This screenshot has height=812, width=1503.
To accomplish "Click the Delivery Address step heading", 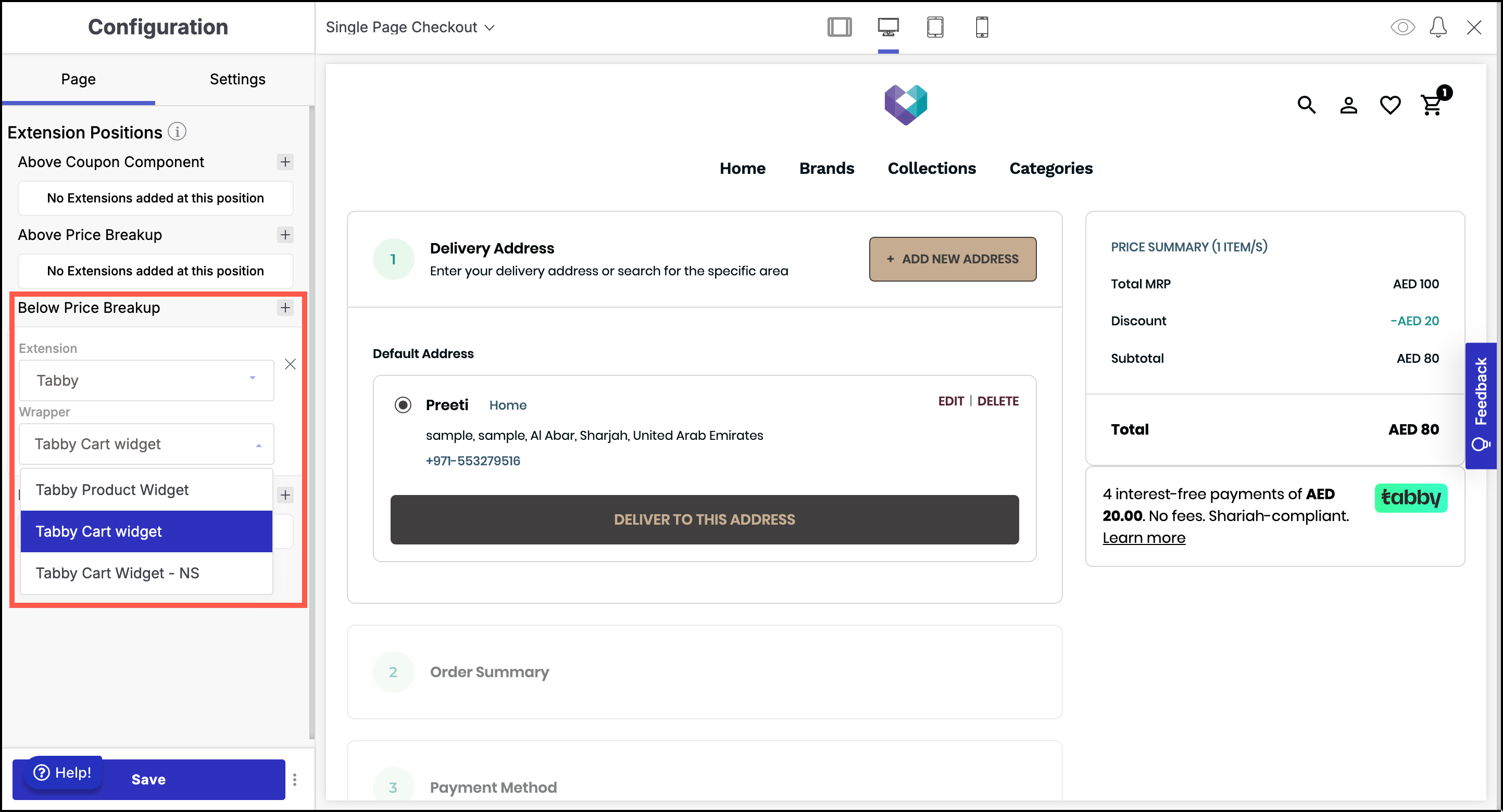I will coord(492,248).
